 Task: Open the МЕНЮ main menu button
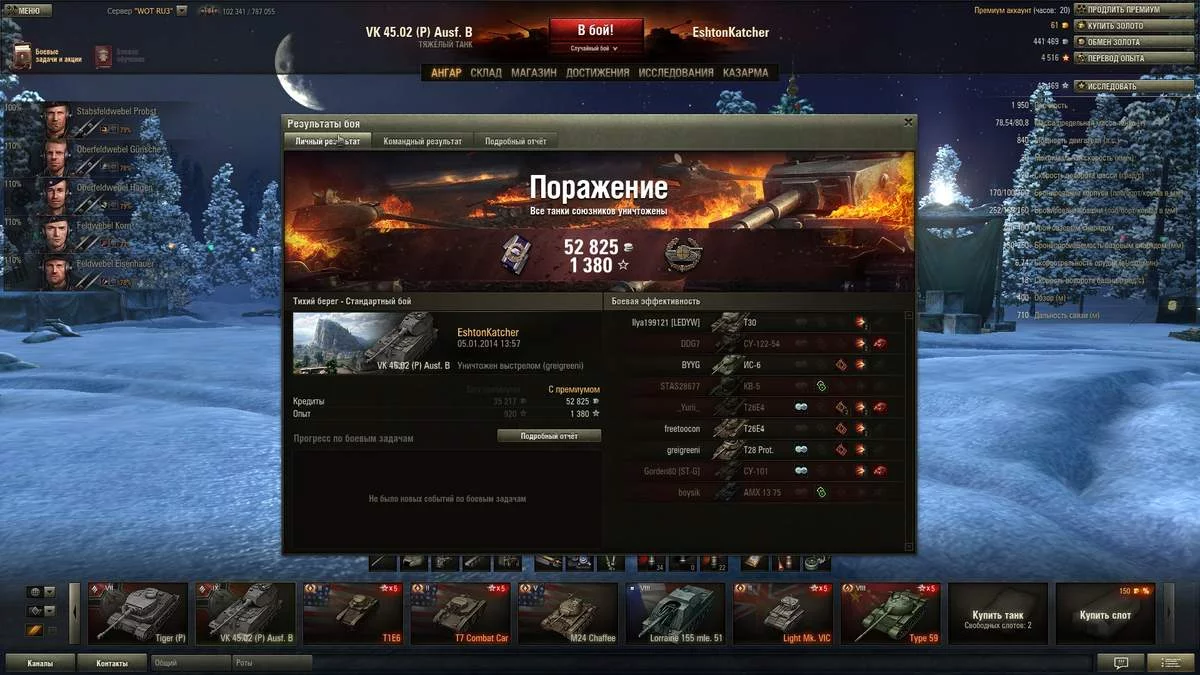tap(28, 10)
